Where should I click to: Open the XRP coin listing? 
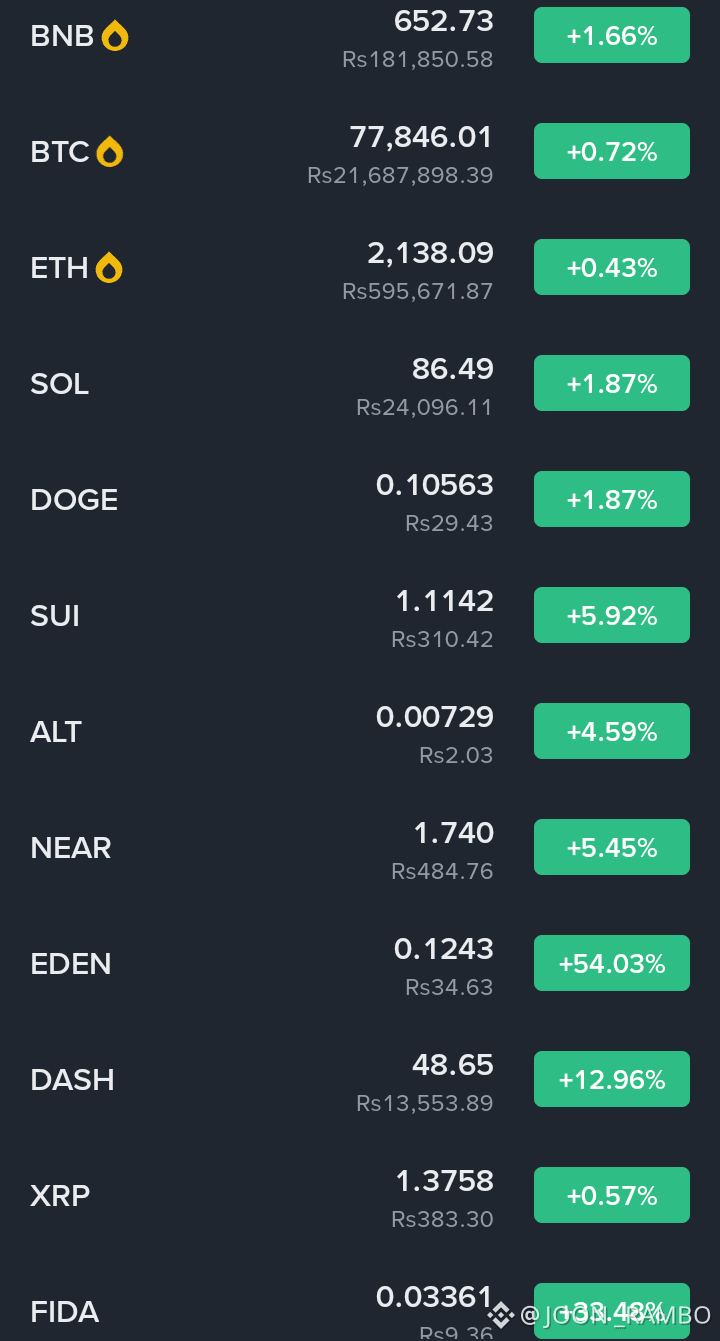[x=360, y=1196]
